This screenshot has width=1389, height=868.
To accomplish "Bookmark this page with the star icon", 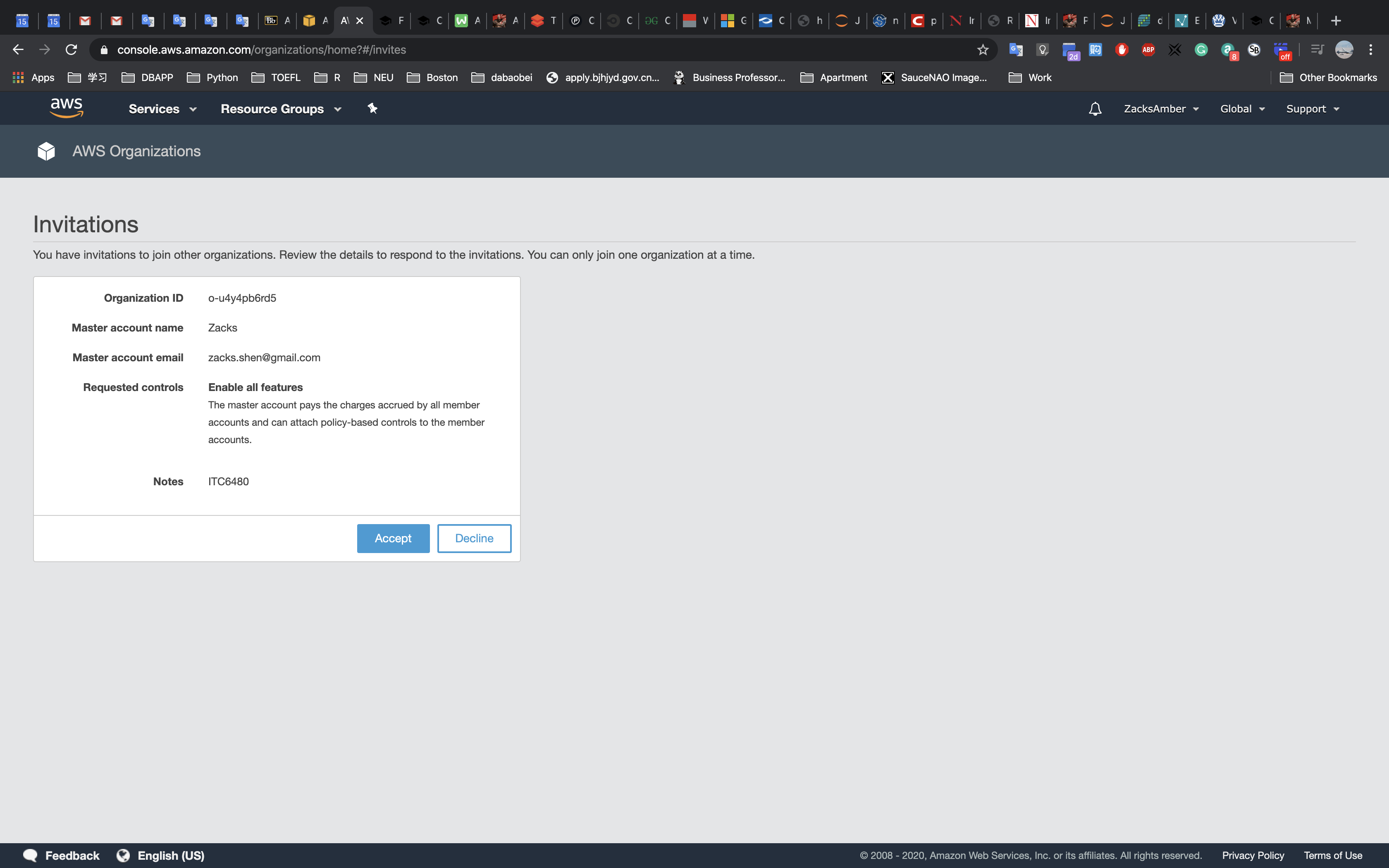I will [x=983, y=50].
